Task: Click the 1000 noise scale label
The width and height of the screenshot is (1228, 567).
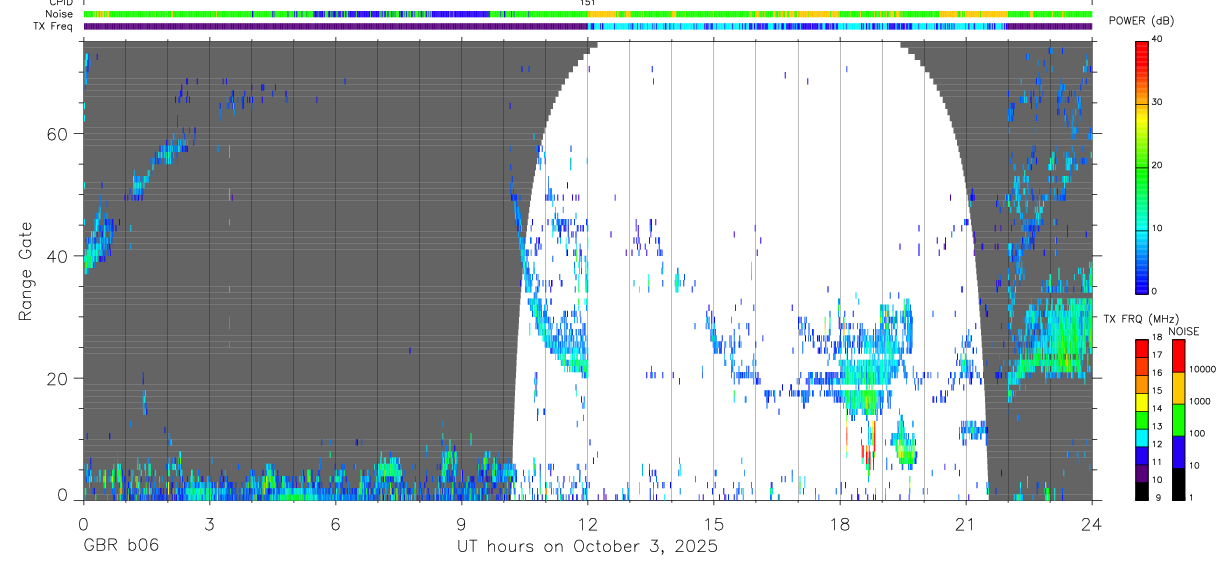Action: point(1200,402)
